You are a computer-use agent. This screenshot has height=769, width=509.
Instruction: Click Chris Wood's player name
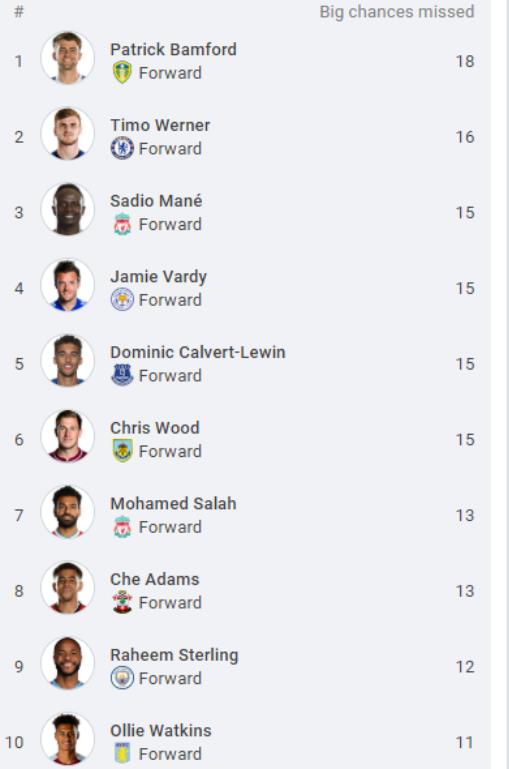(x=154, y=428)
